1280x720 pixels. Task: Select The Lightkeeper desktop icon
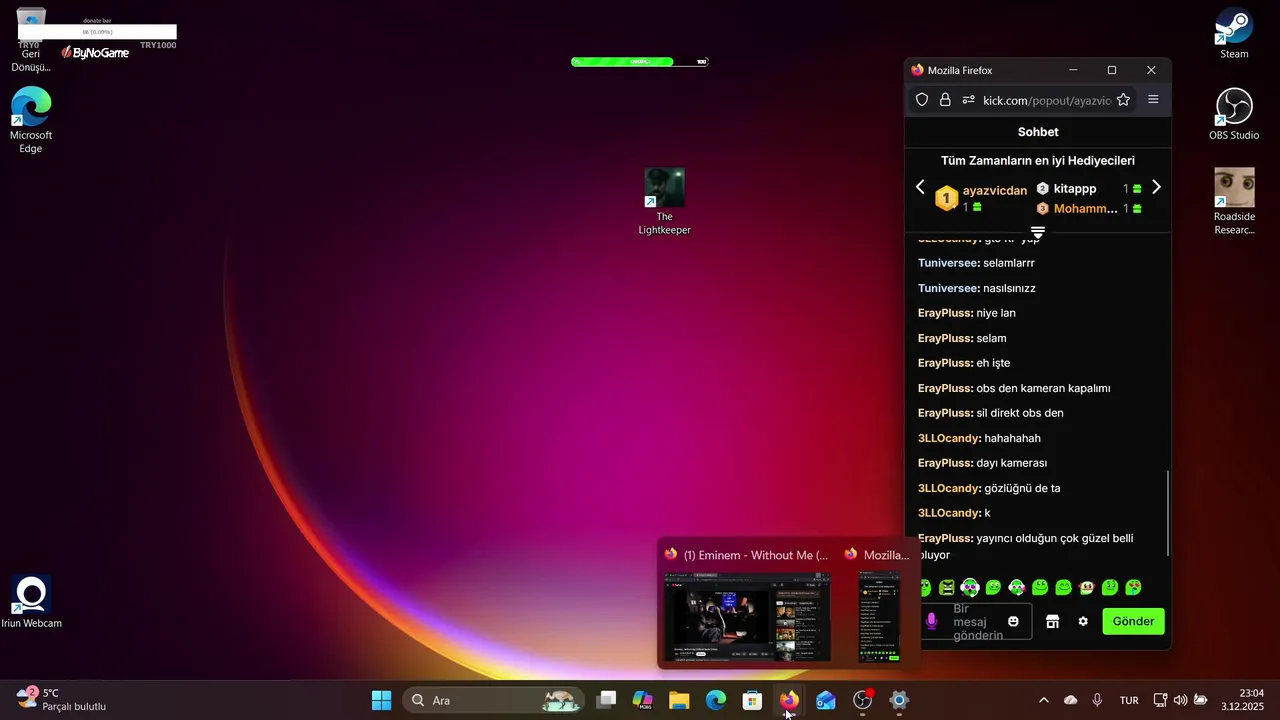(665, 202)
